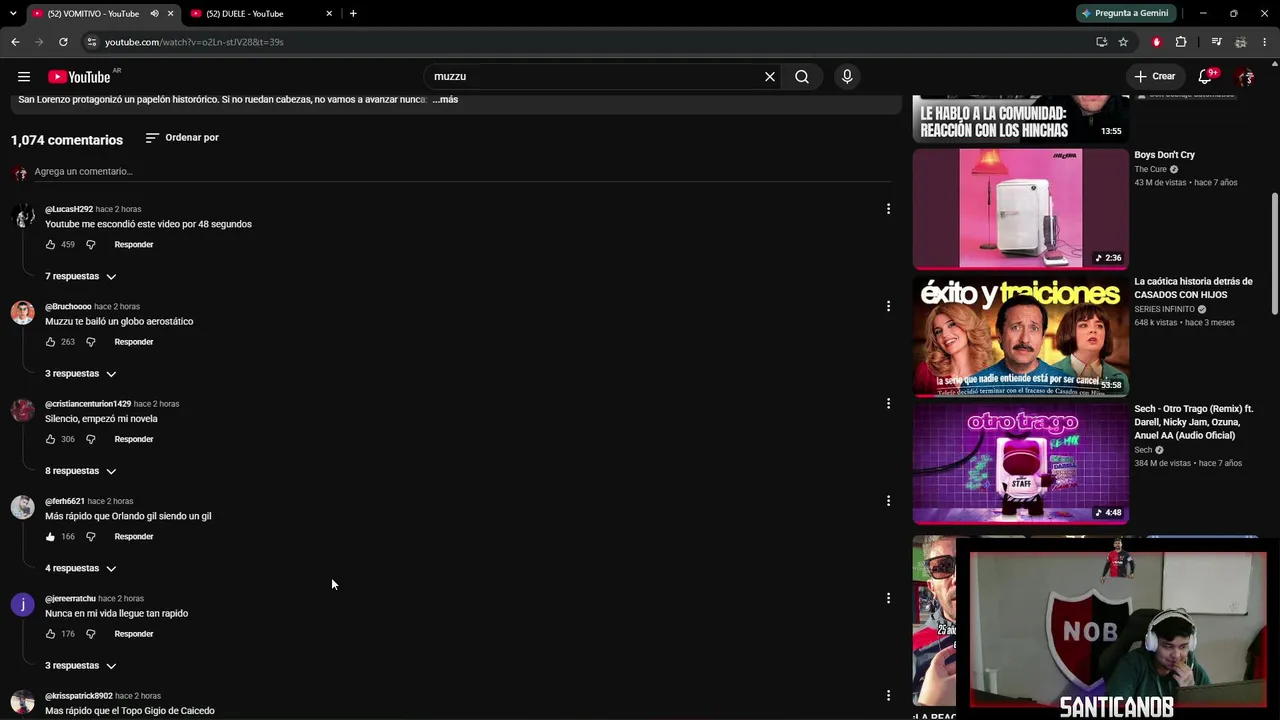Close the 'VOMITIVO - YouTube' tab
Screen dimensions: 1280x720
point(171,14)
